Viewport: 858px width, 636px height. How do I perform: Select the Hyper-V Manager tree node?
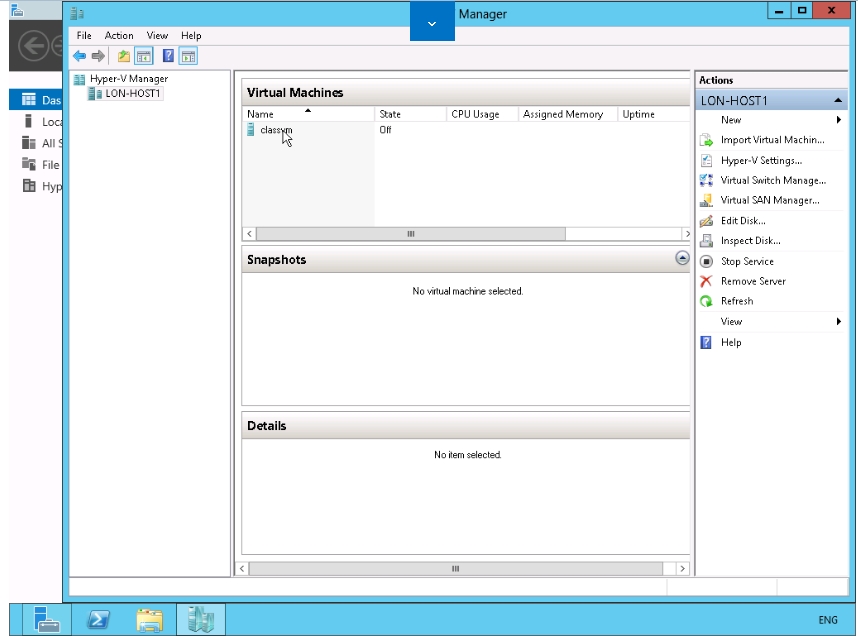point(129,79)
